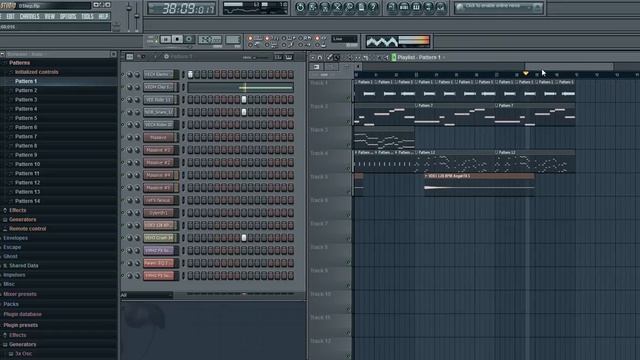Image resolution: width=640 pixels, height=360 pixels.
Task: Adjust the master pitch slider
Action: (137, 16)
